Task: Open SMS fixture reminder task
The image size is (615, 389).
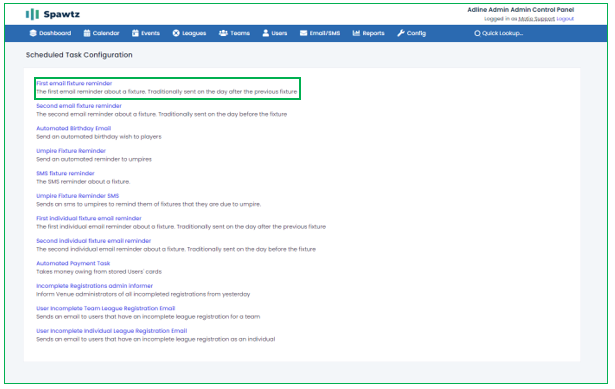Action: tap(66, 173)
